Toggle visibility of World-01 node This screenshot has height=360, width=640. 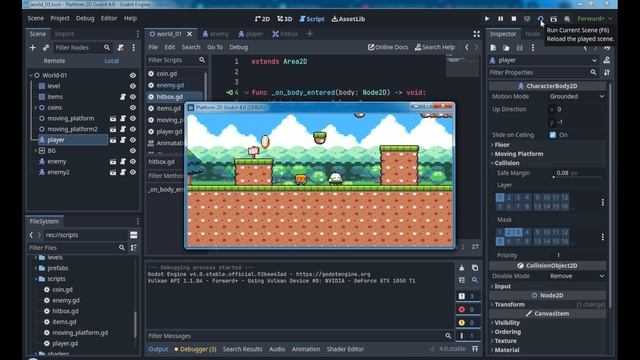[x=133, y=76]
